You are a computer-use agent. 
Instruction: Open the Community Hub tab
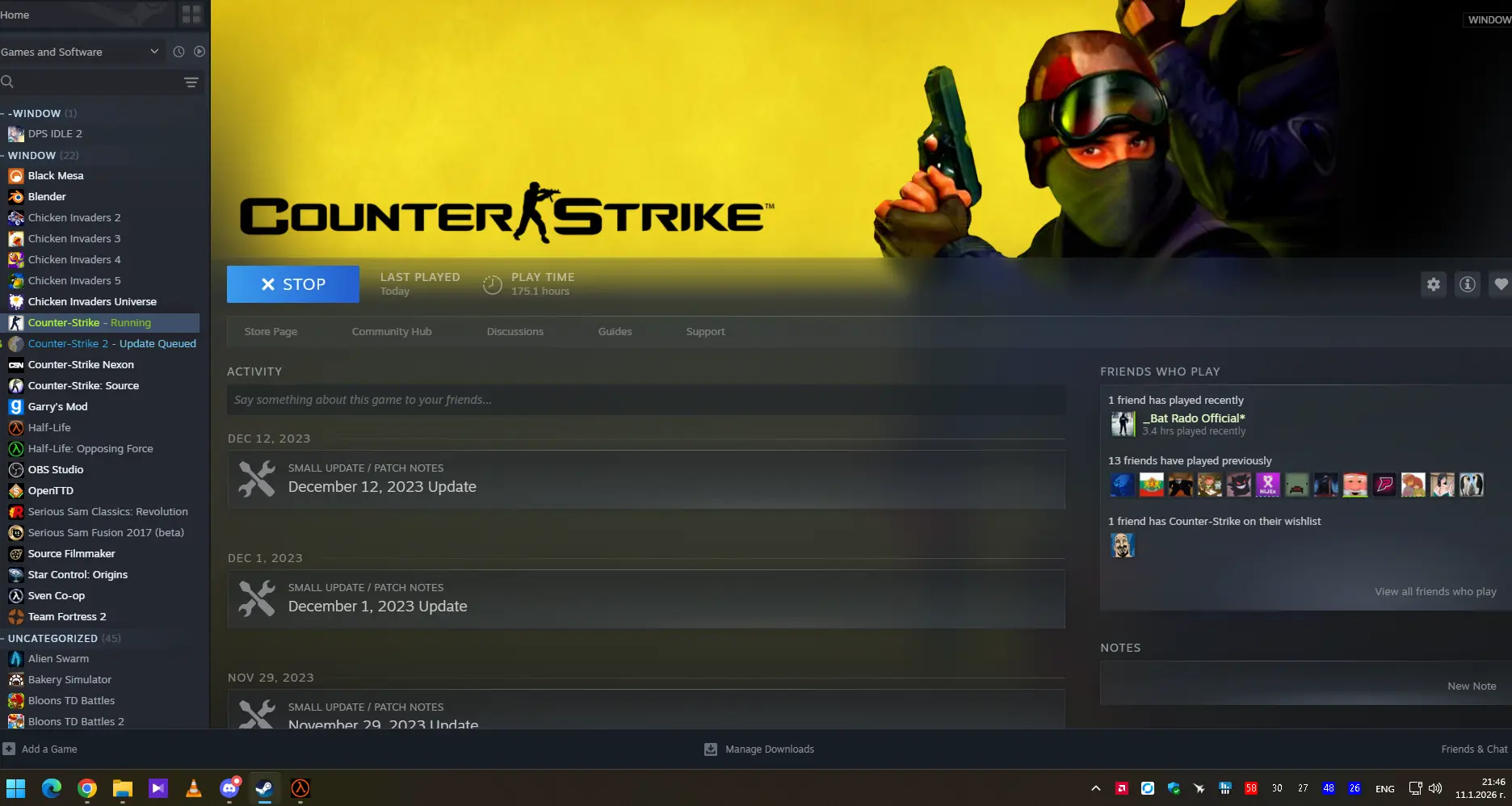pyautogui.click(x=392, y=332)
